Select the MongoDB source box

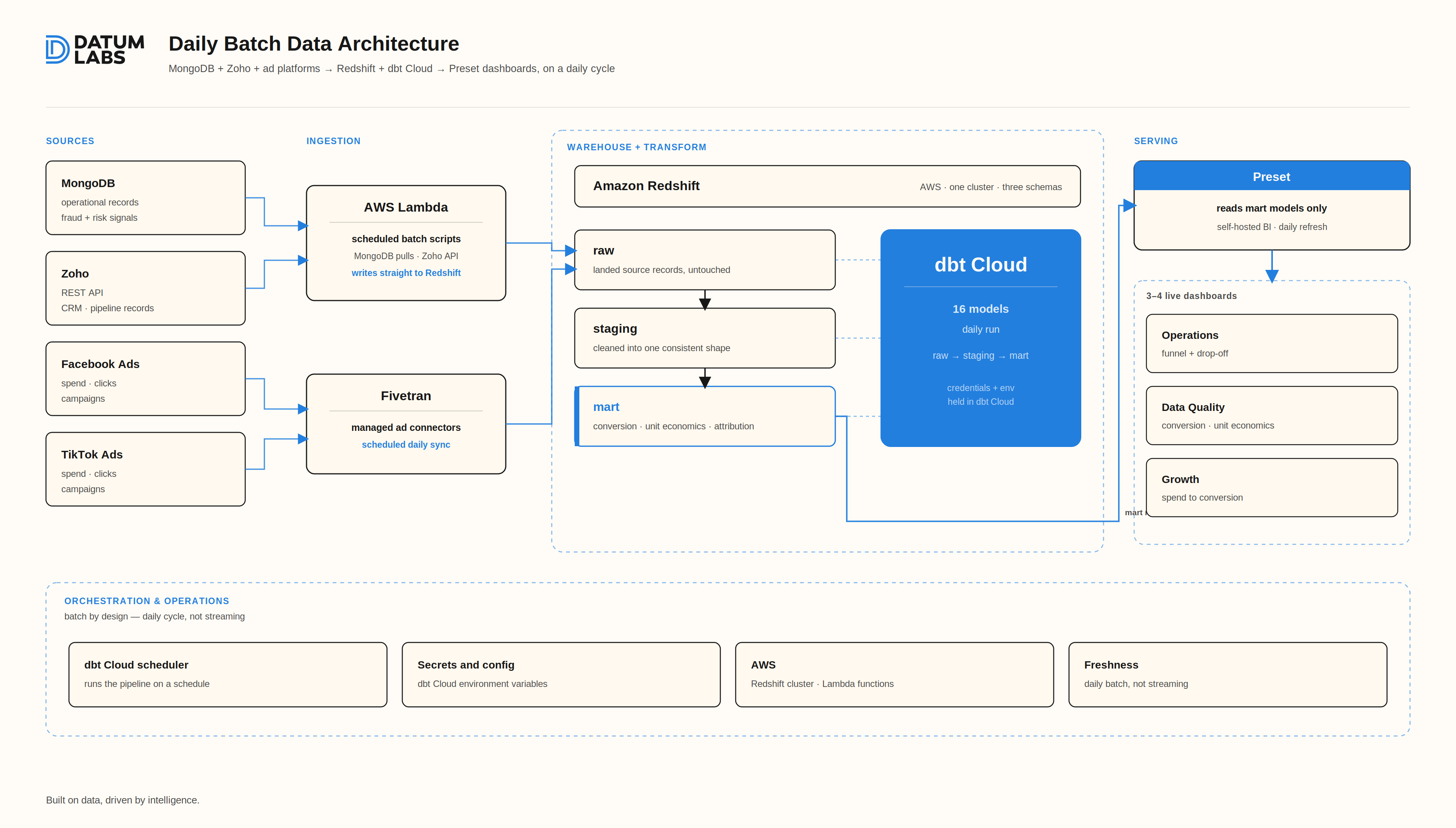[x=146, y=198]
